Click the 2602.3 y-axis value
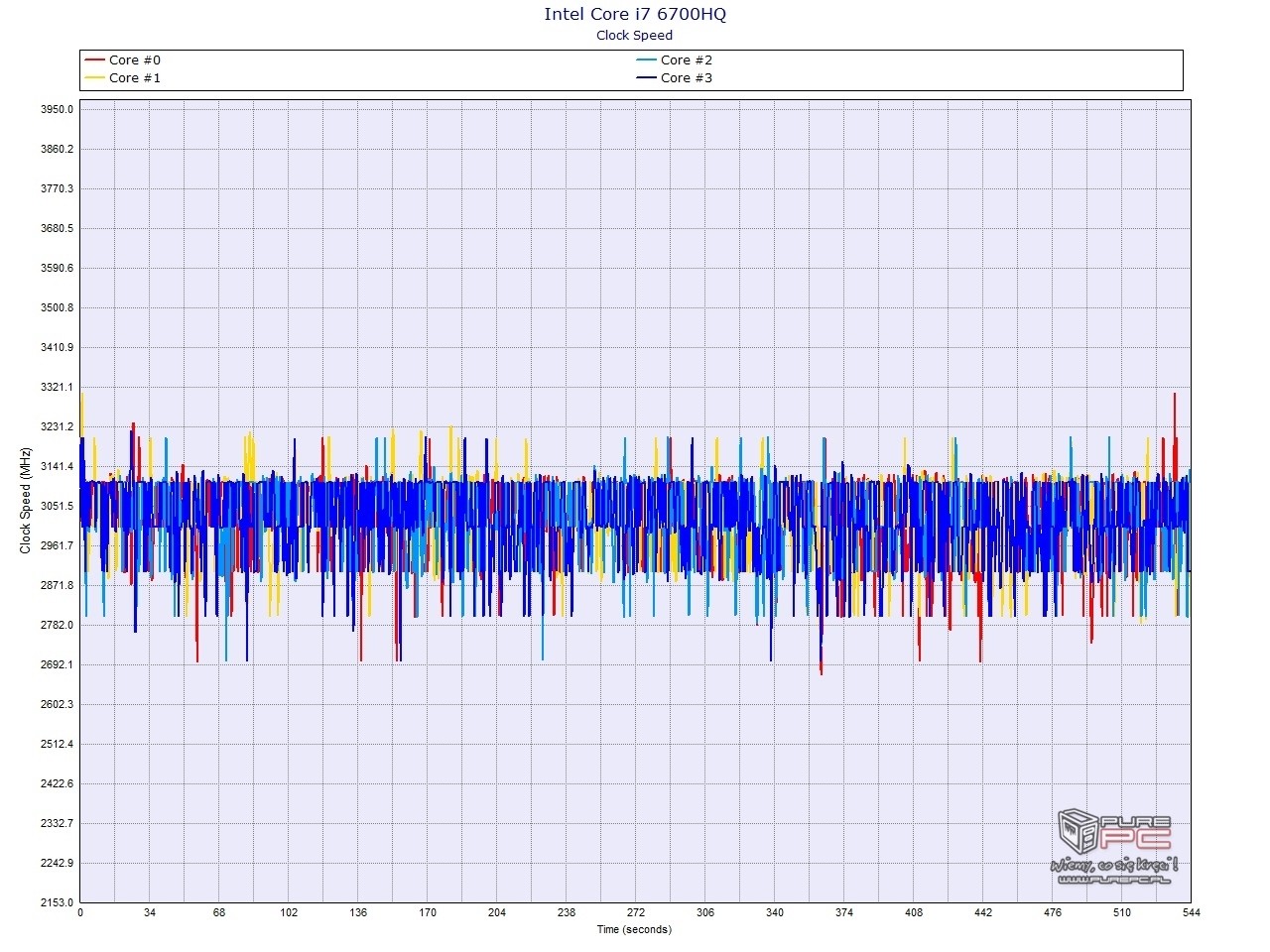The width and height of the screenshot is (1270, 952). point(58,705)
